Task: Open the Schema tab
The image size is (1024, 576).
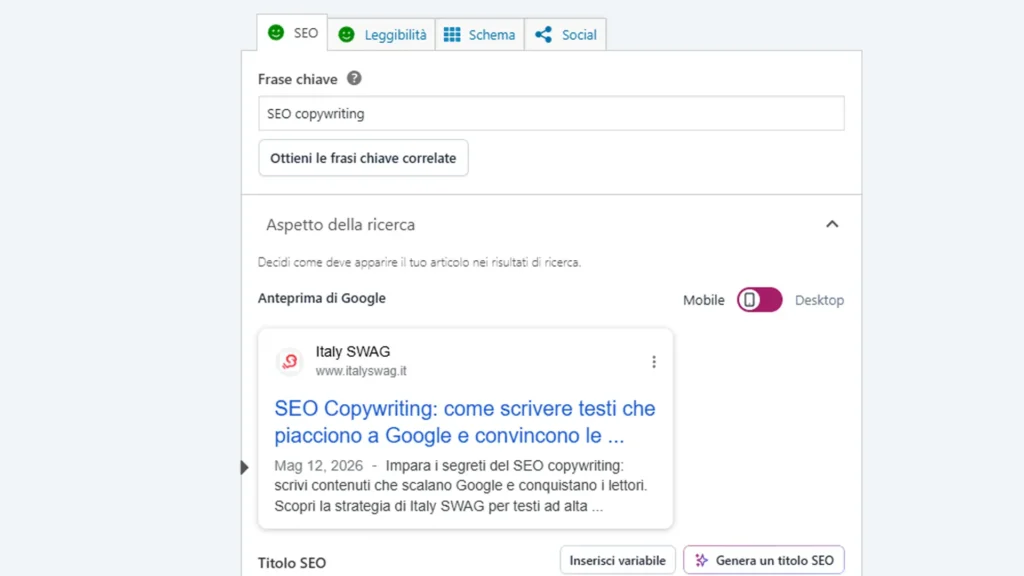Action: tap(479, 35)
